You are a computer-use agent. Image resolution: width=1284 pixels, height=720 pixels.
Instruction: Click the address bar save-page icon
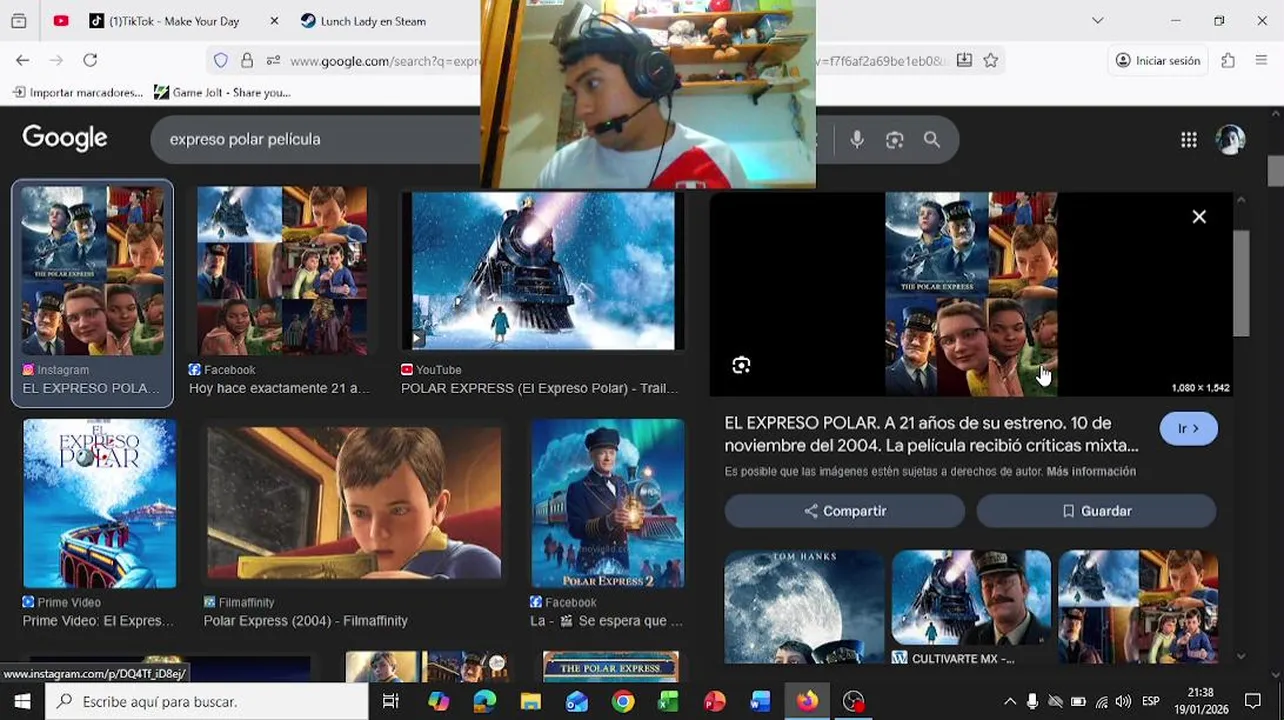964,61
